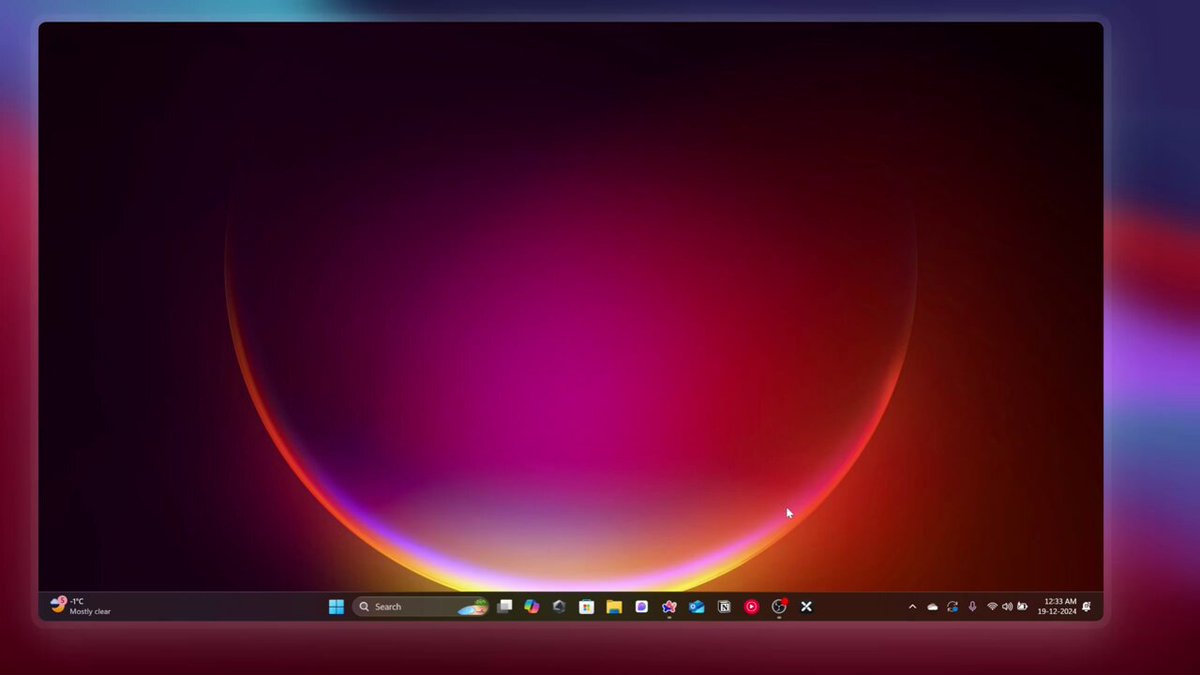Click the sync status tray icon

pos(952,607)
